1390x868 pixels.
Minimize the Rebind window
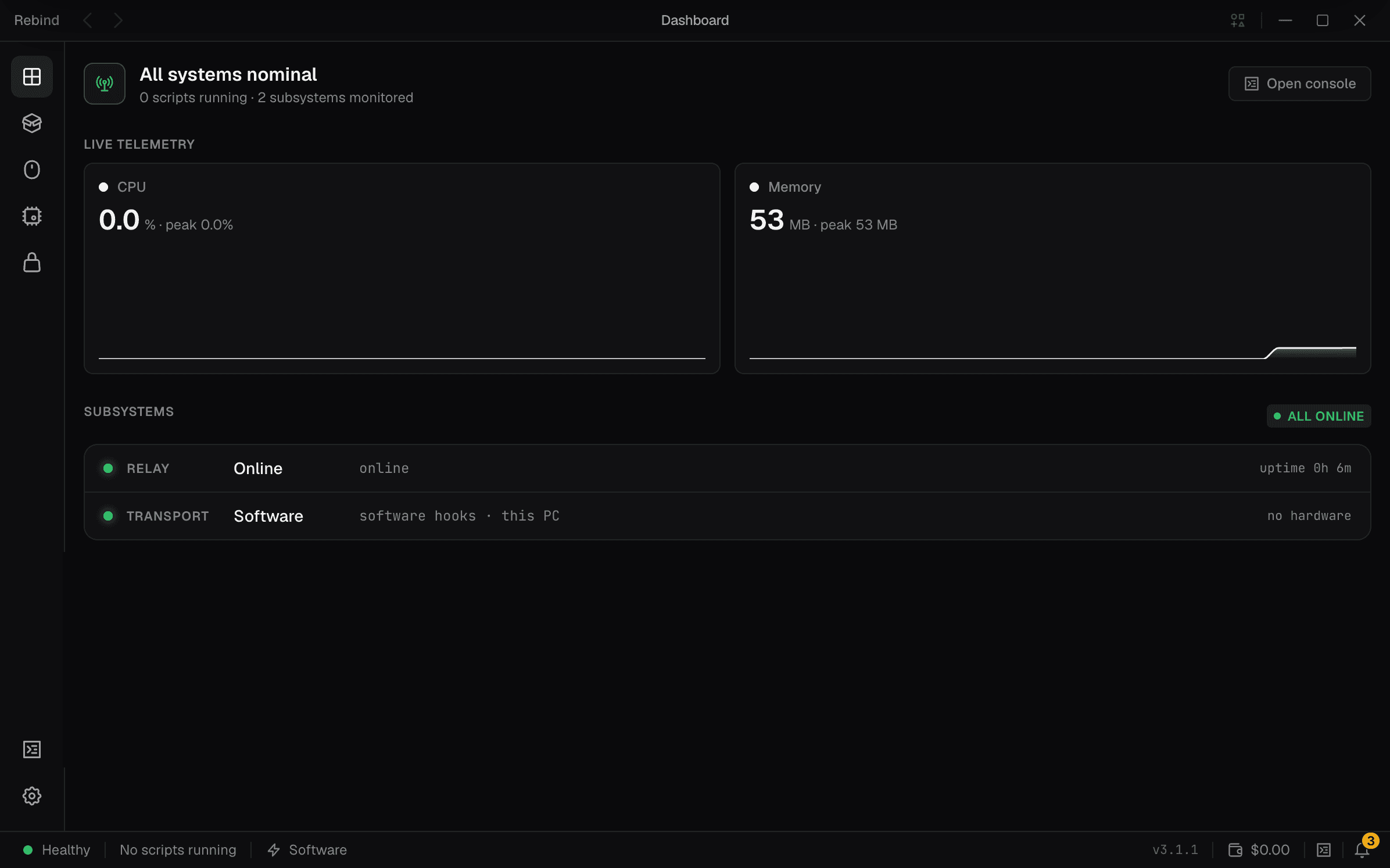(x=1285, y=20)
